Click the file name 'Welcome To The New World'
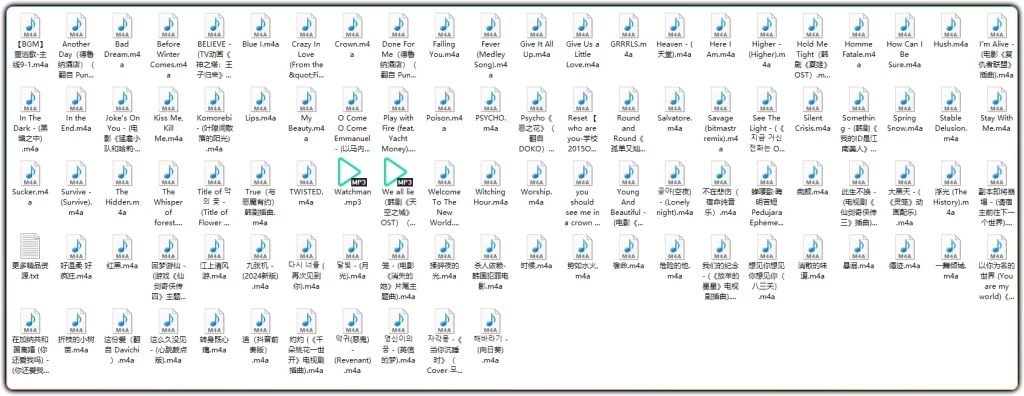 click(445, 207)
